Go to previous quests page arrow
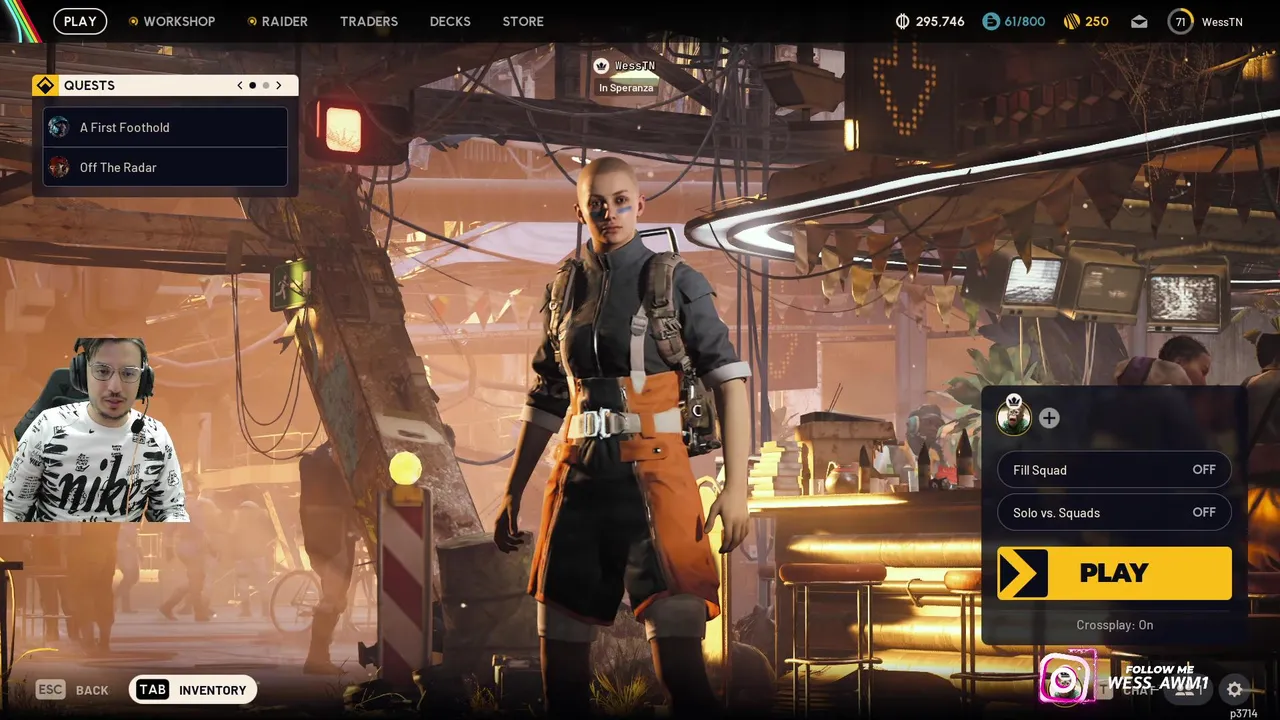The height and width of the screenshot is (720, 1280). [x=240, y=86]
